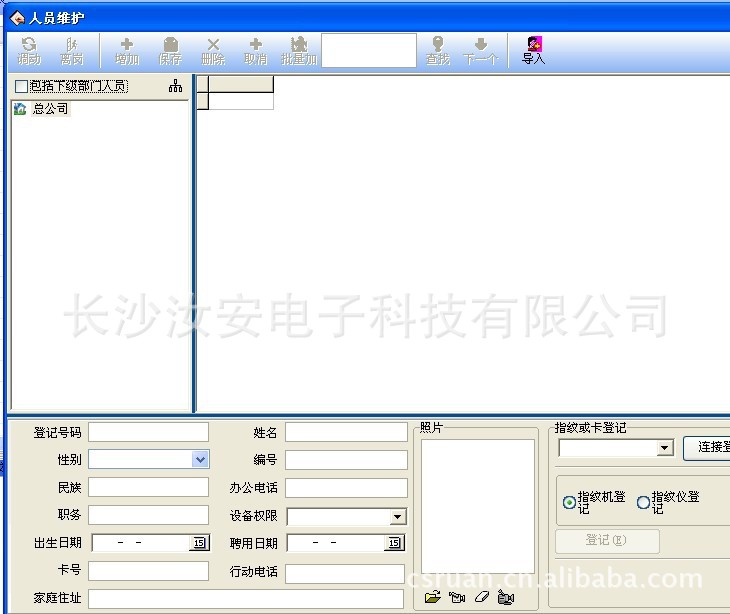This screenshot has width=730, height=614.
Task: Click the 调动 (transfer) toolbar icon
Action: point(29,51)
